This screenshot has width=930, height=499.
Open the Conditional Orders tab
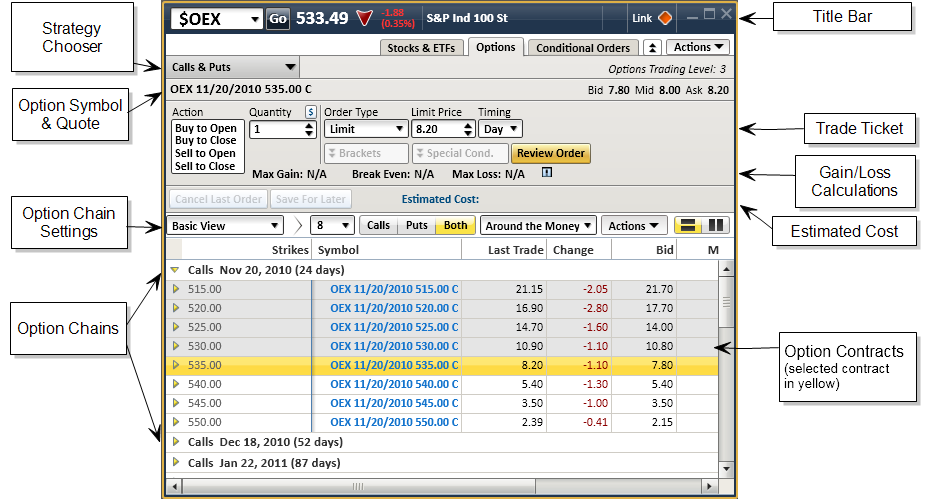point(583,48)
